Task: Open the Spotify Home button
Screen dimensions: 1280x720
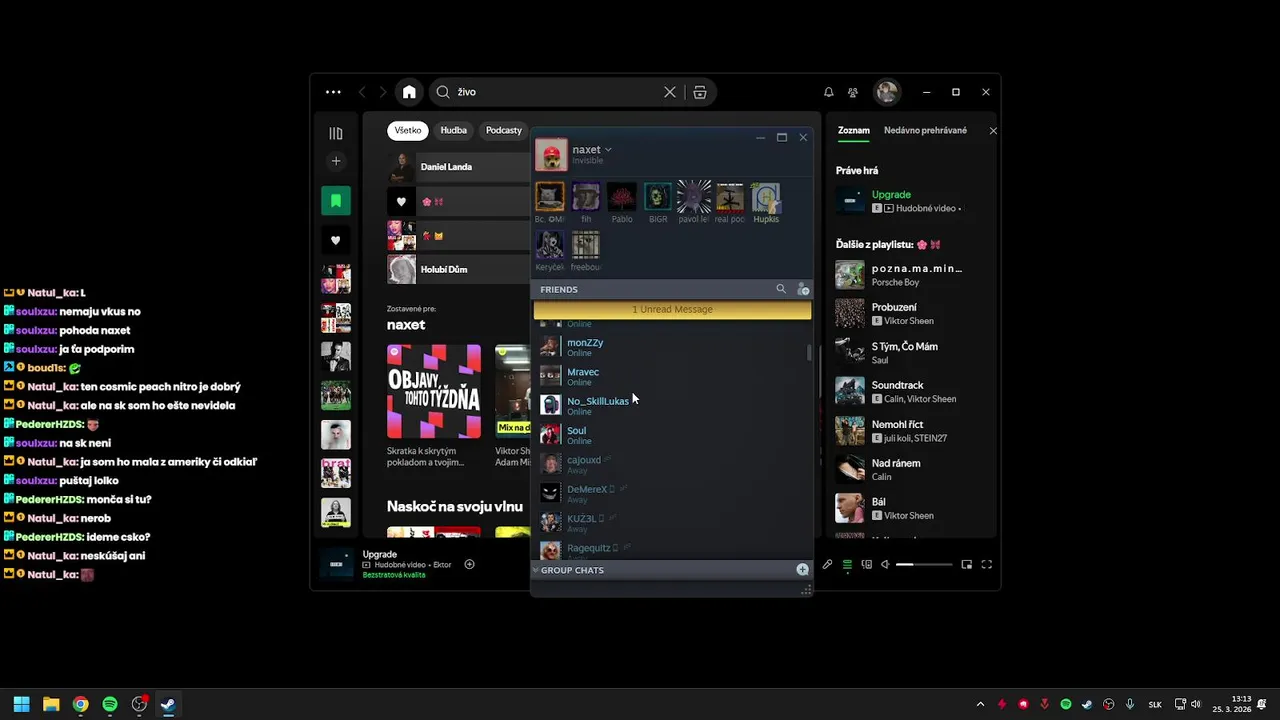Action: (409, 92)
